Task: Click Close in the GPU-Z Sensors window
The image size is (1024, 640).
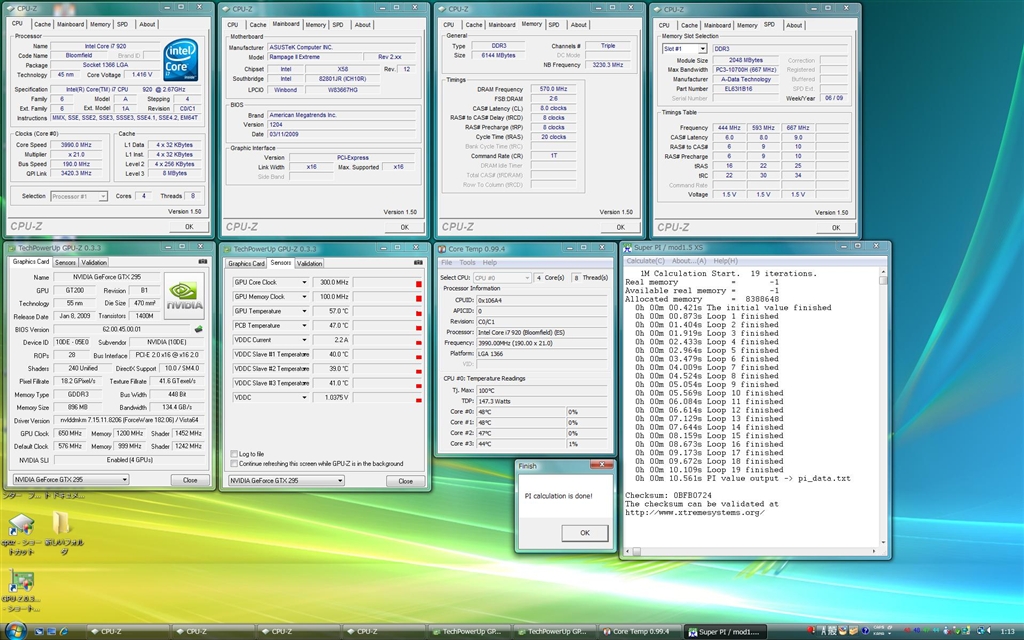Action: point(405,481)
